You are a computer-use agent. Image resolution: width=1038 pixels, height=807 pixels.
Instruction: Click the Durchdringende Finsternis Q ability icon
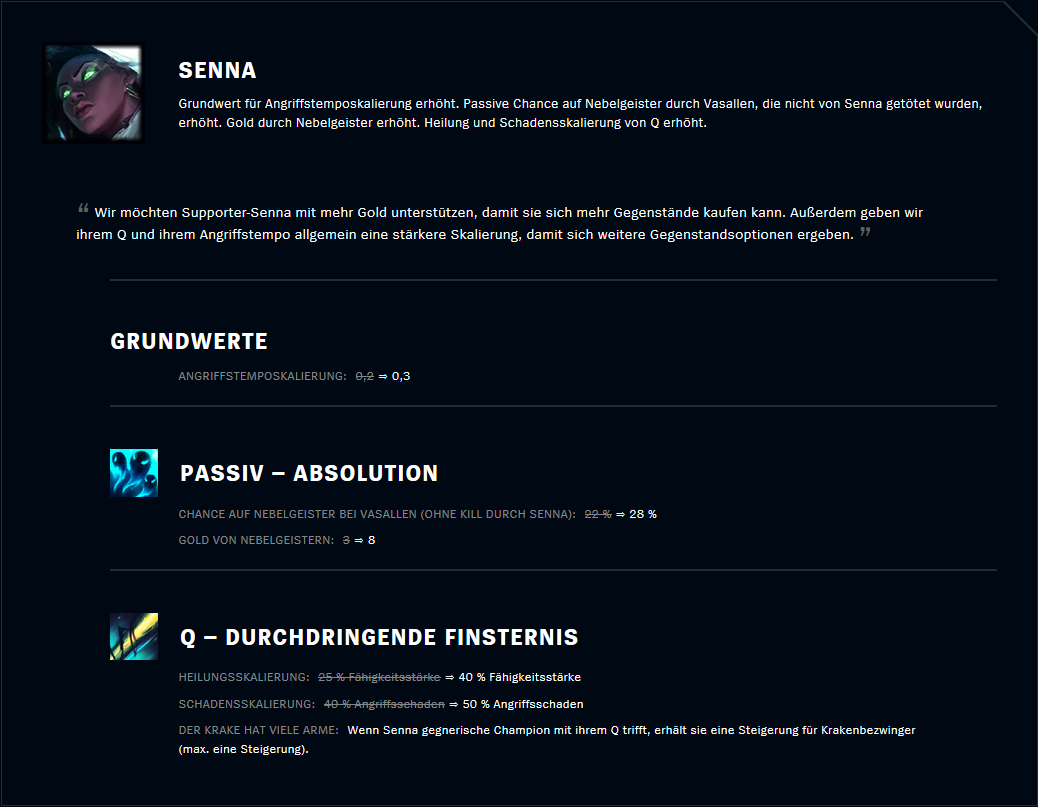coord(134,636)
